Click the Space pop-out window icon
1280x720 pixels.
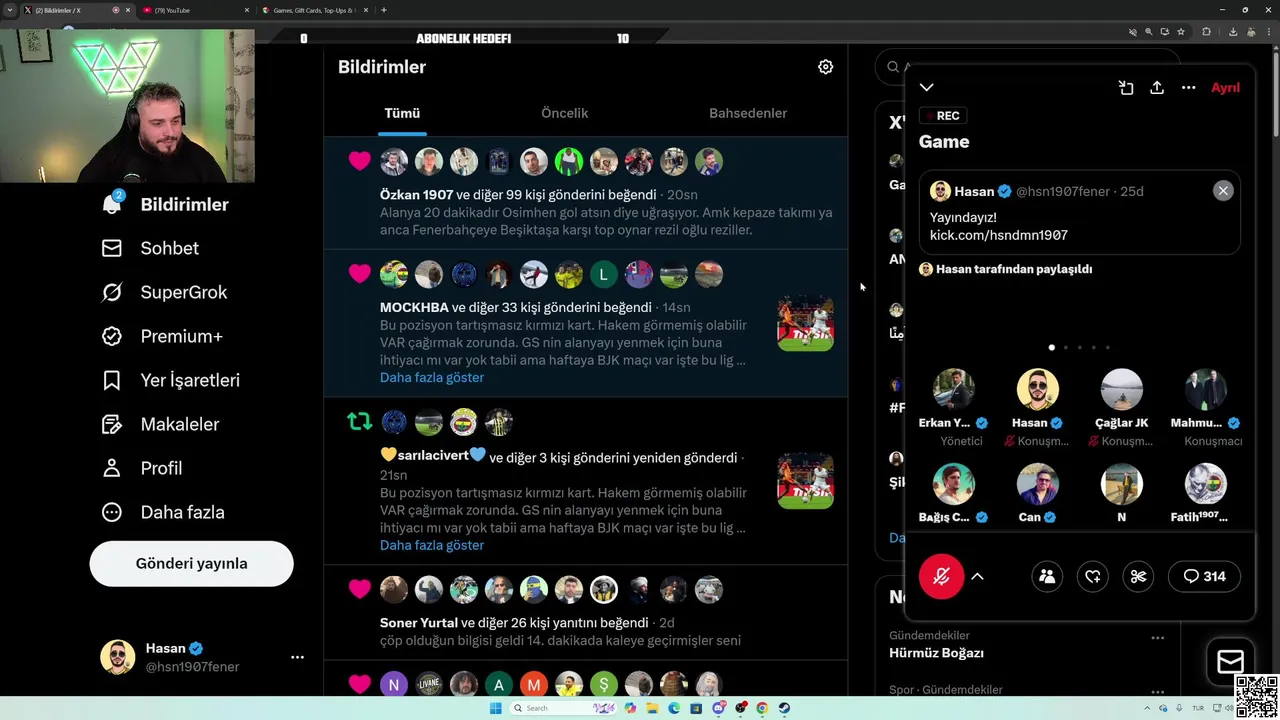click(x=1126, y=88)
